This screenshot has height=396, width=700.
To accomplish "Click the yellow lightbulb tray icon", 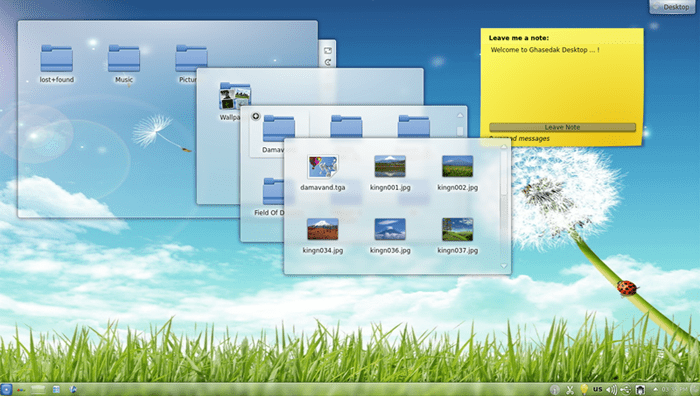I will click(583, 389).
